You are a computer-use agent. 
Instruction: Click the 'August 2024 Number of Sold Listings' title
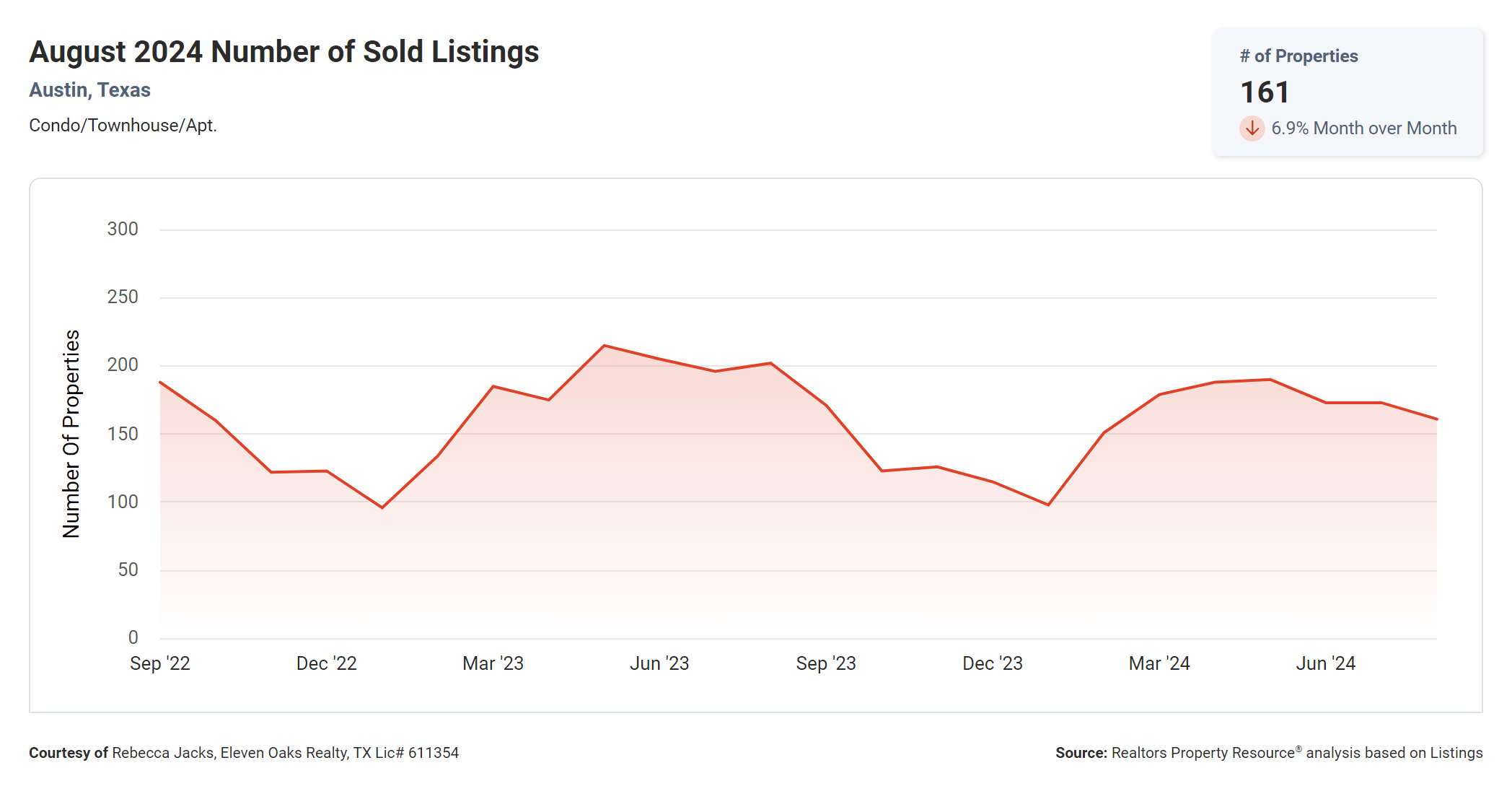tap(283, 52)
